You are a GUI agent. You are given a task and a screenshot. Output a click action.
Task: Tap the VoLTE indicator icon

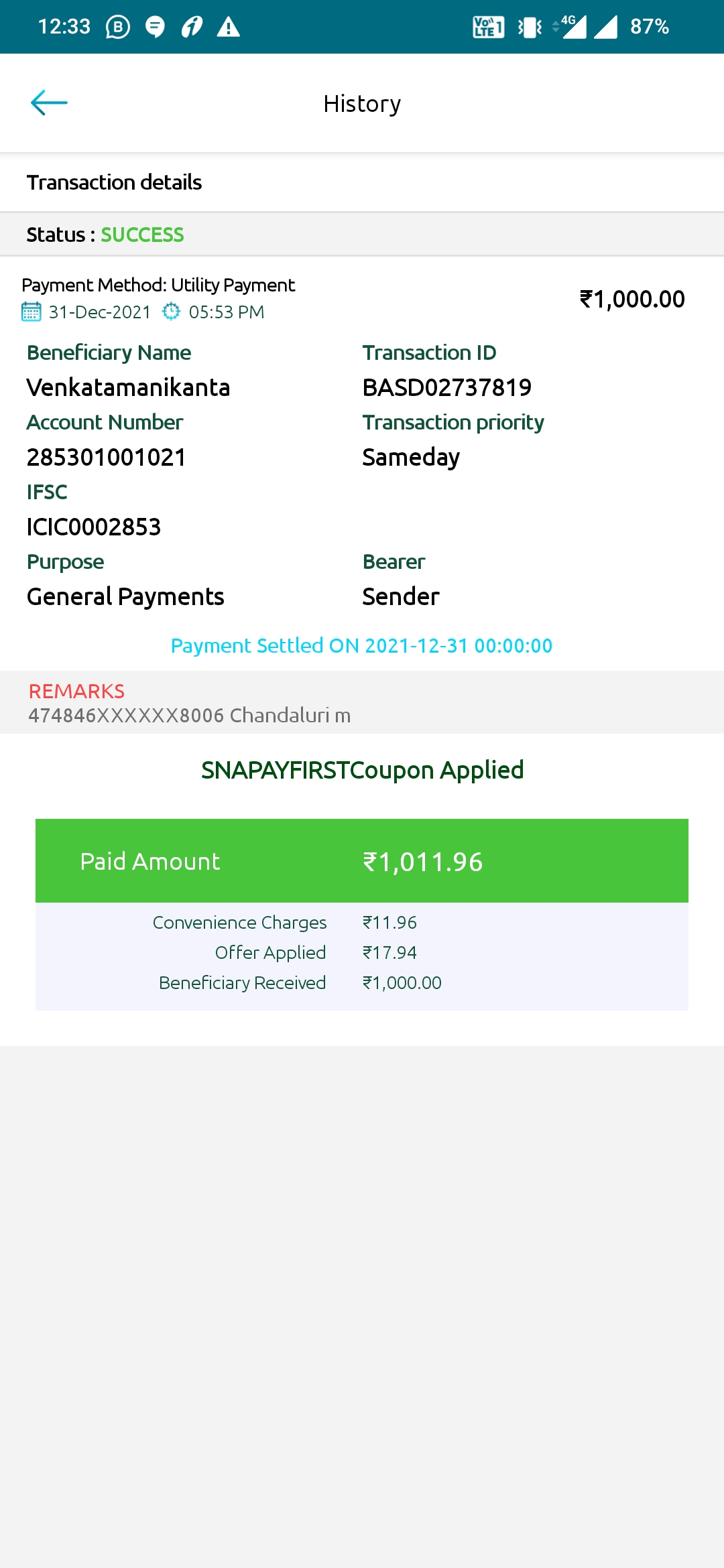(488, 27)
